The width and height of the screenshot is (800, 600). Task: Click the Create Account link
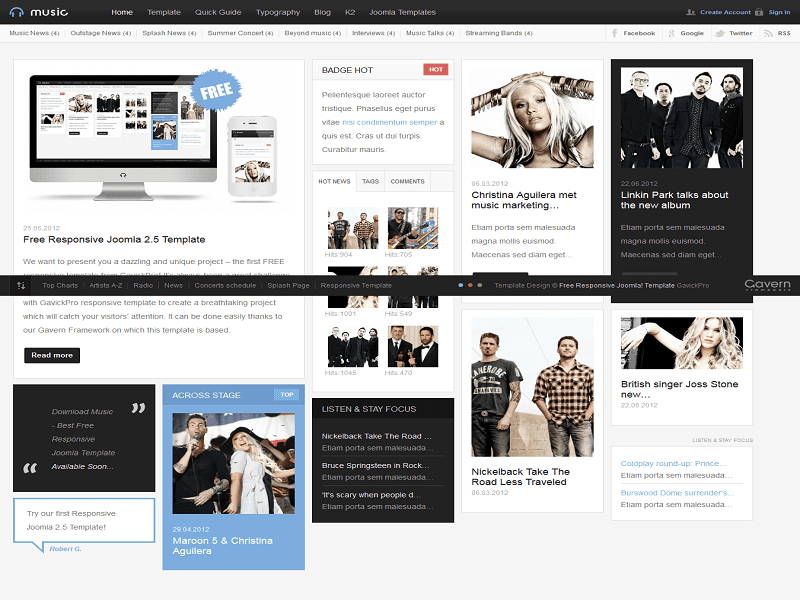tap(725, 12)
